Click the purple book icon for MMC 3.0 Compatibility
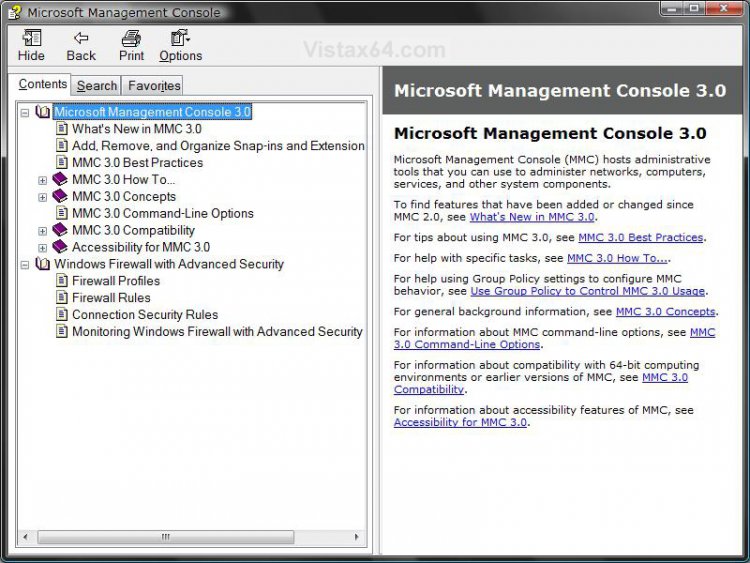 [60, 230]
